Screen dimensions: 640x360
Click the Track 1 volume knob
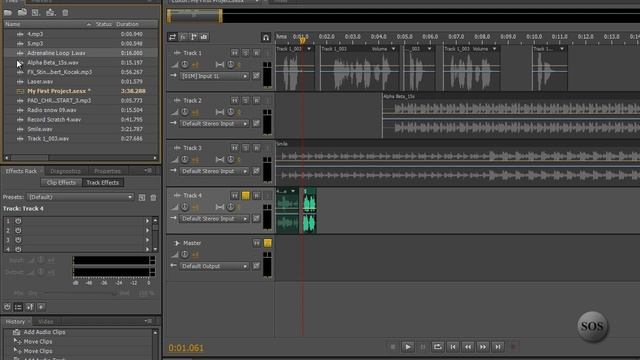click(x=185, y=64)
